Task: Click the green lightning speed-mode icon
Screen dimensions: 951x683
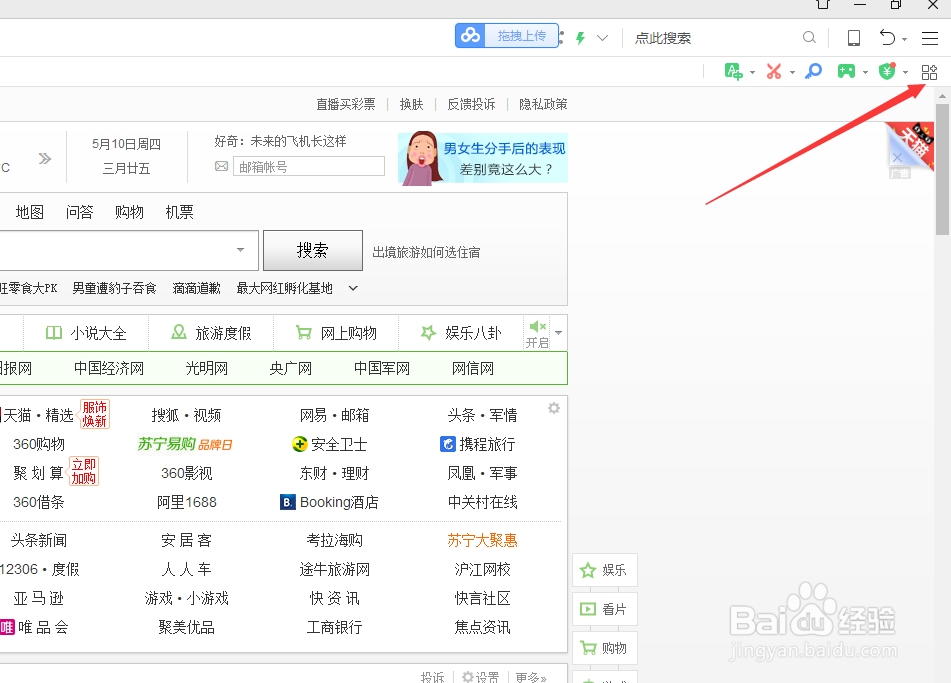Action: 580,38
